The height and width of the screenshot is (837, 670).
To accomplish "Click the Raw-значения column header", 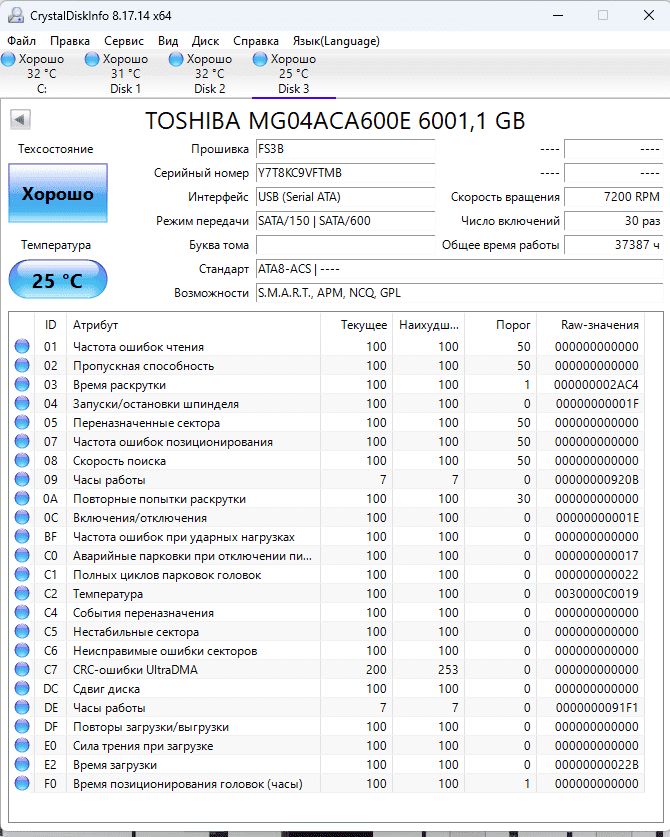I will (x=601, y=325).
